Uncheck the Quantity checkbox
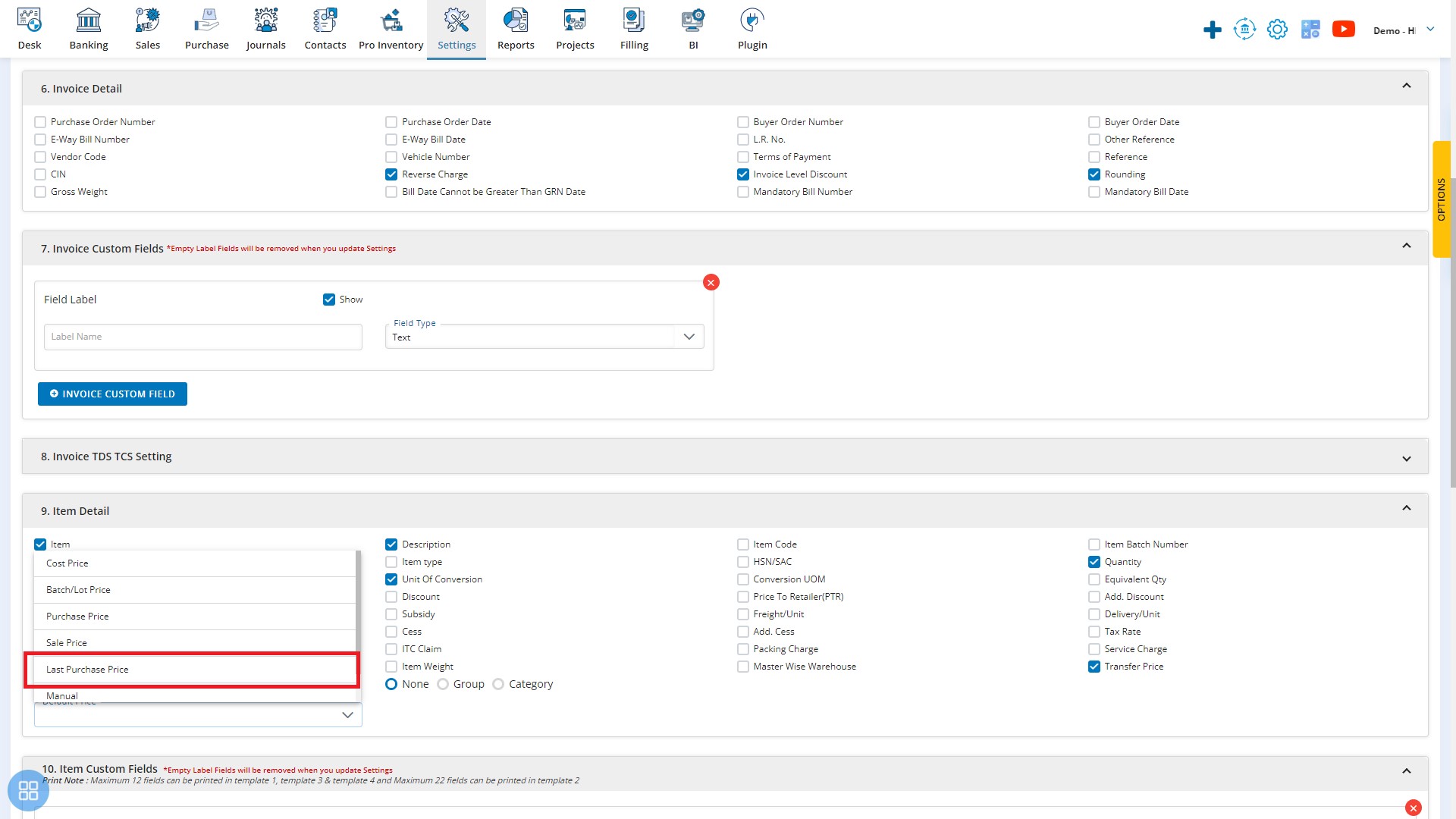Screen dimensions: 1456x819 click(x=1094, y=562)
